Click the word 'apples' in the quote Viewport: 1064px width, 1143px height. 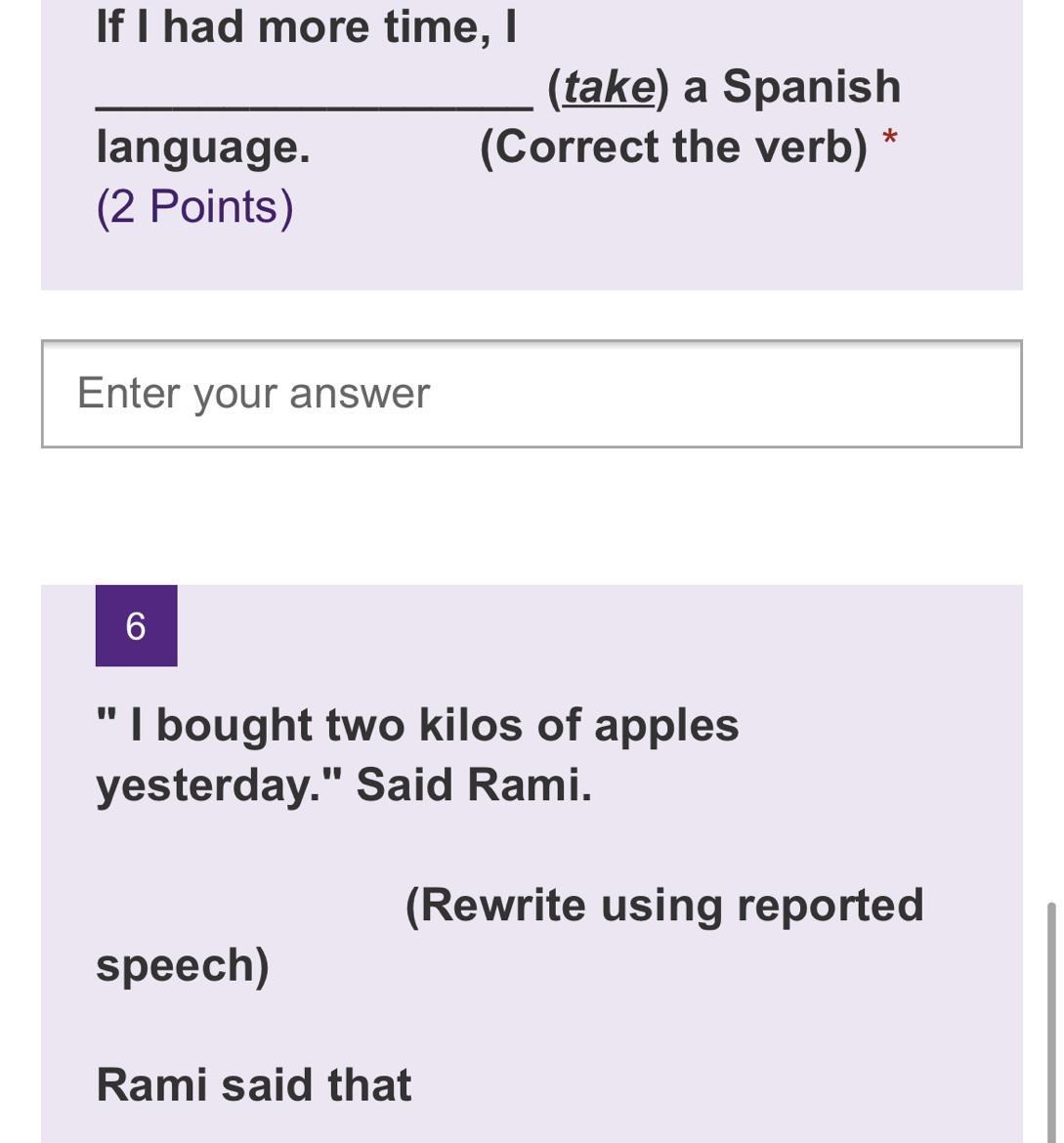click(666, 726)
